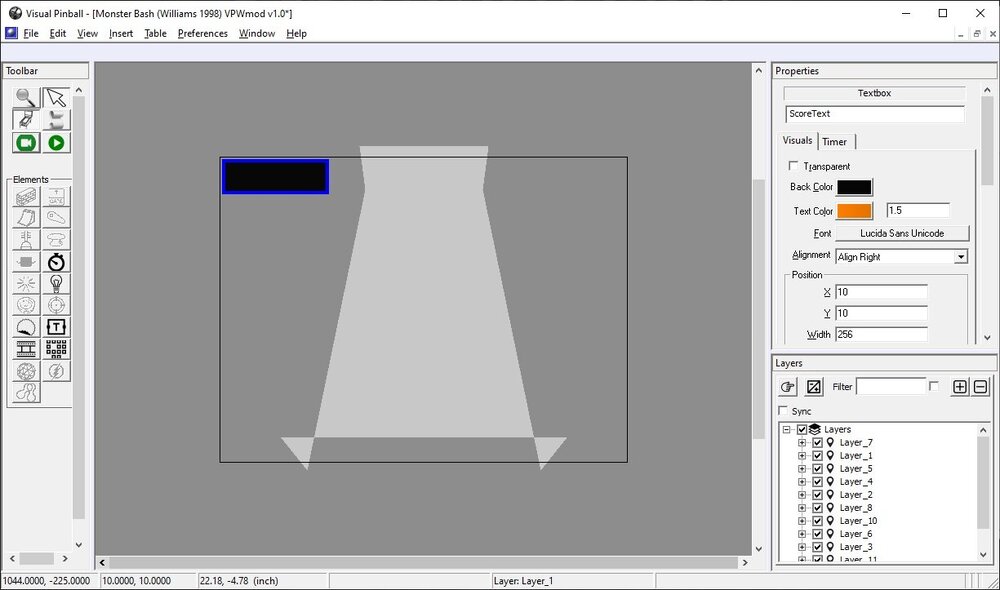The width and height of the screenshot is (1000, 590).
Task: Collapse the root Layers tree node
Action: click(787, 429)
